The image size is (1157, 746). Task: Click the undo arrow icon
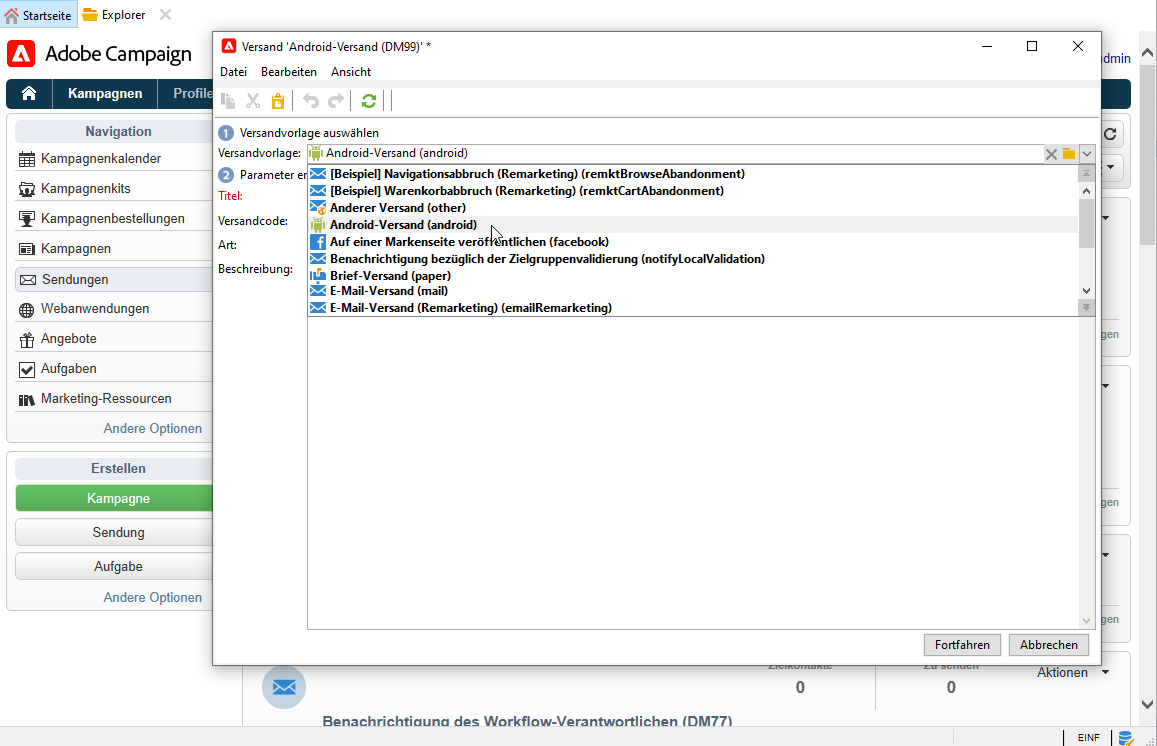point(311,100)
